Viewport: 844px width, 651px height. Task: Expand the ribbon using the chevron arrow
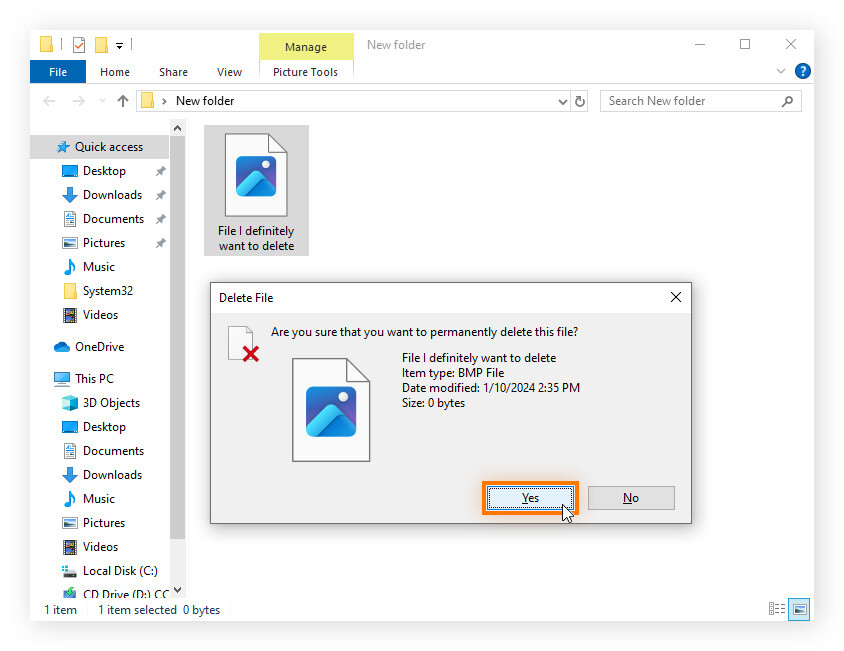(781, 71)
